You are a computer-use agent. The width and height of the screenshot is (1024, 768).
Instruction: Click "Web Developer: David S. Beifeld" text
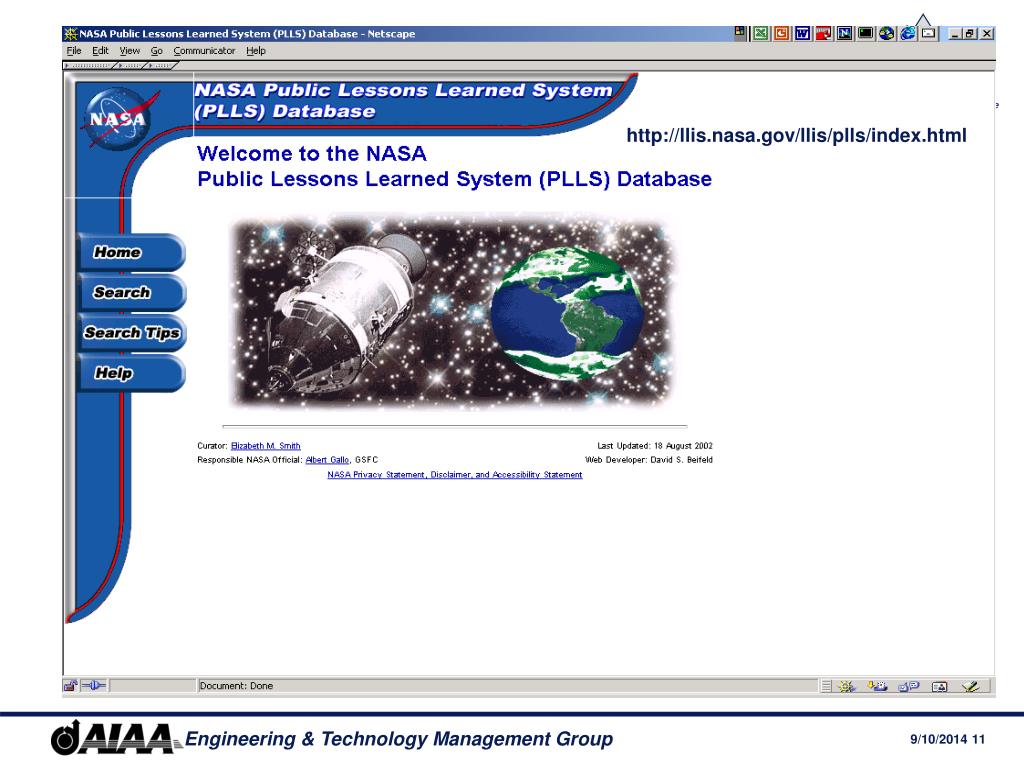pos(648,460)
